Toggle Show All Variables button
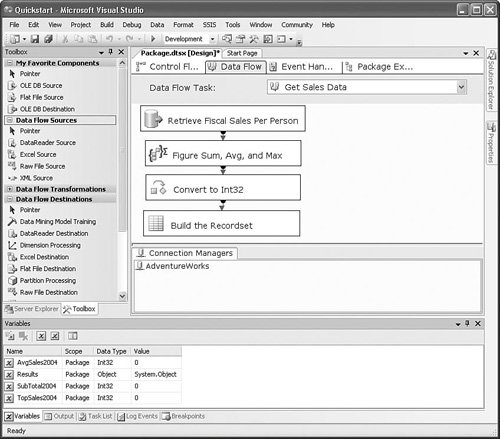This screenshot has height=439, width=500. coord(55,336)
